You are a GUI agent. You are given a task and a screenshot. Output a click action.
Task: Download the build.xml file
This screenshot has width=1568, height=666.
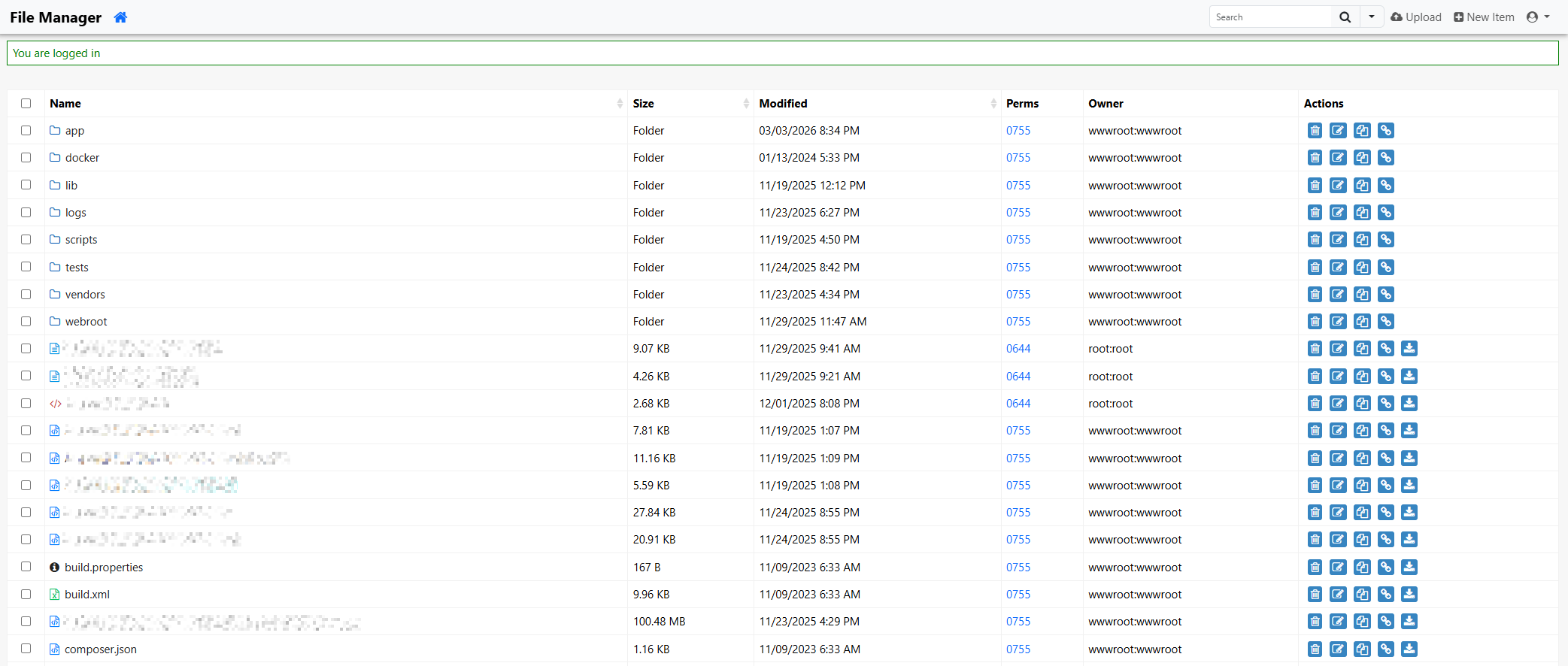point(1409,595)
